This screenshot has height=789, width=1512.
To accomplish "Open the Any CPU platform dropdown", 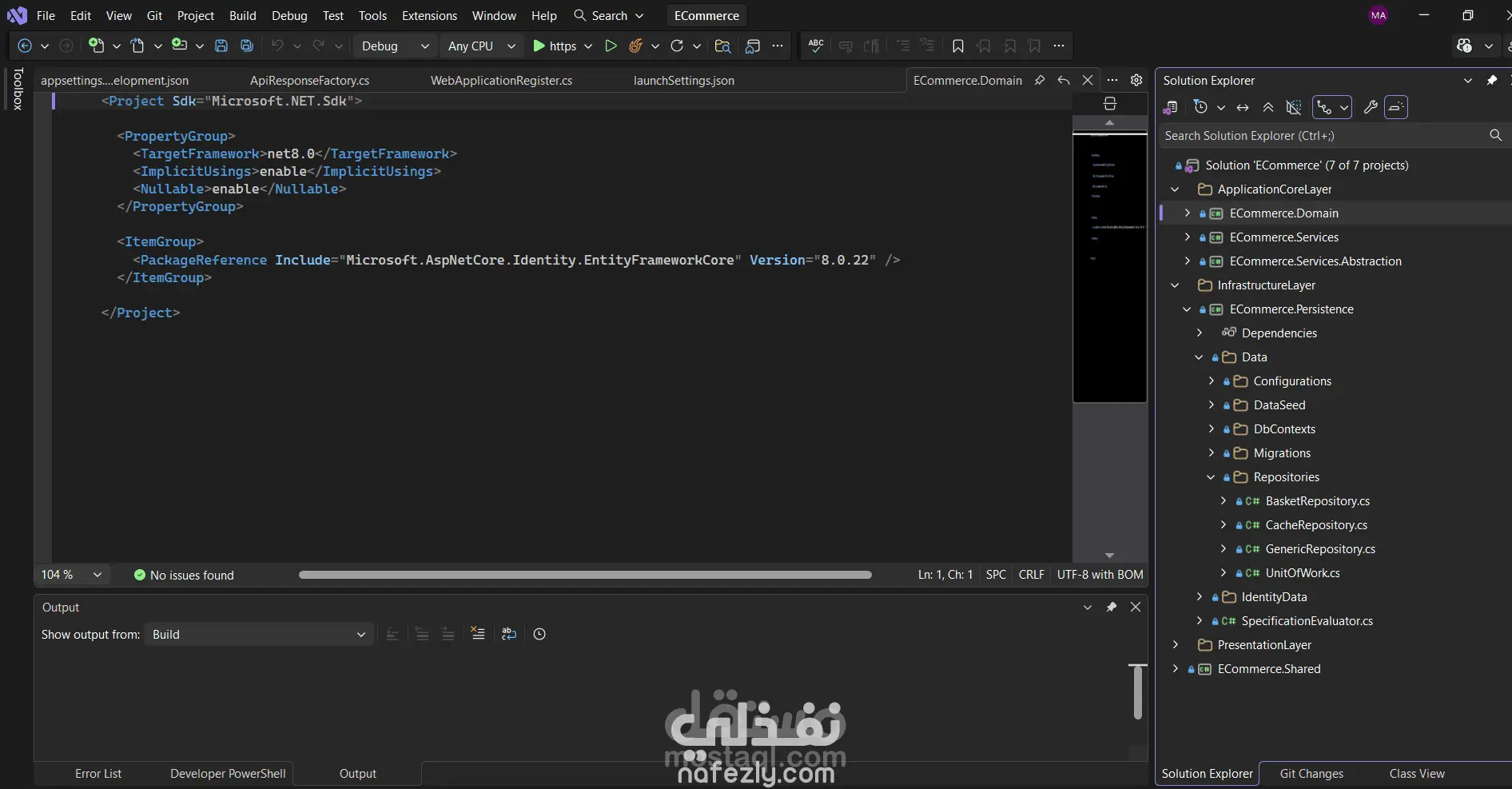I will pyautogui.click(x=482, y=46).
